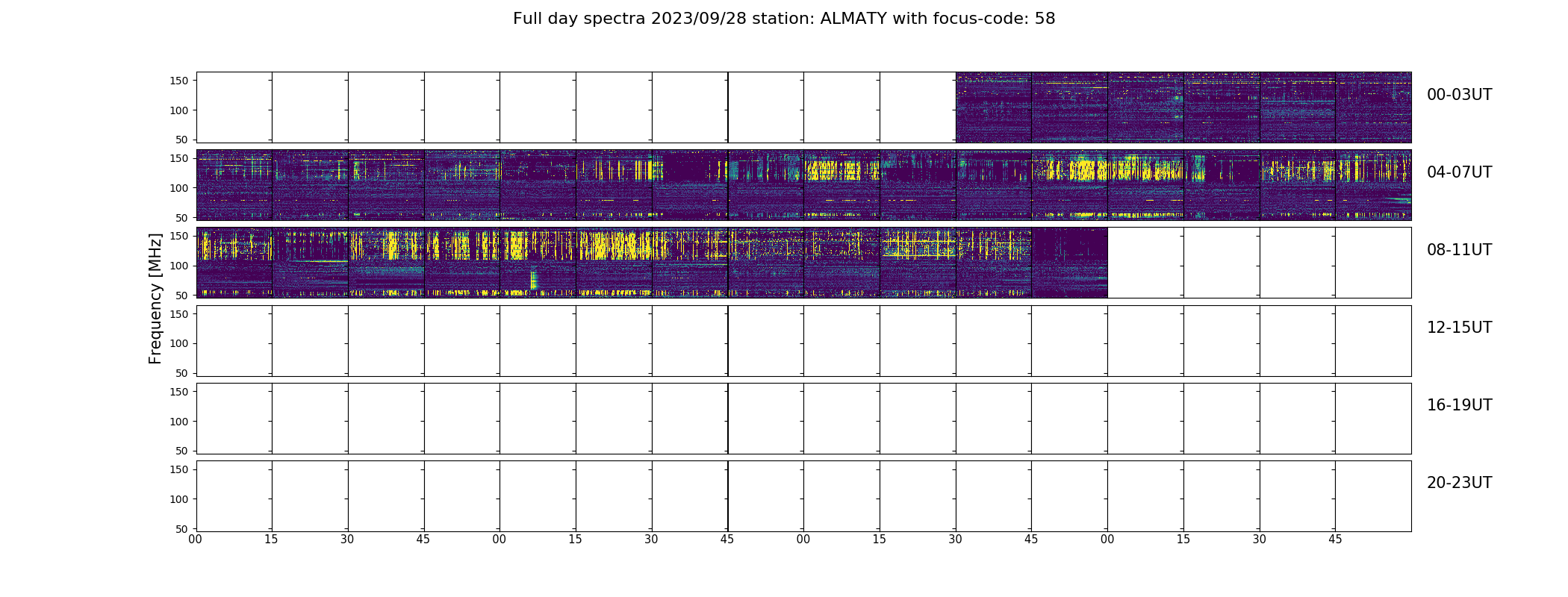
Task: Click the first 00 tick label on the time axis
Action: (x=196, y=540)
